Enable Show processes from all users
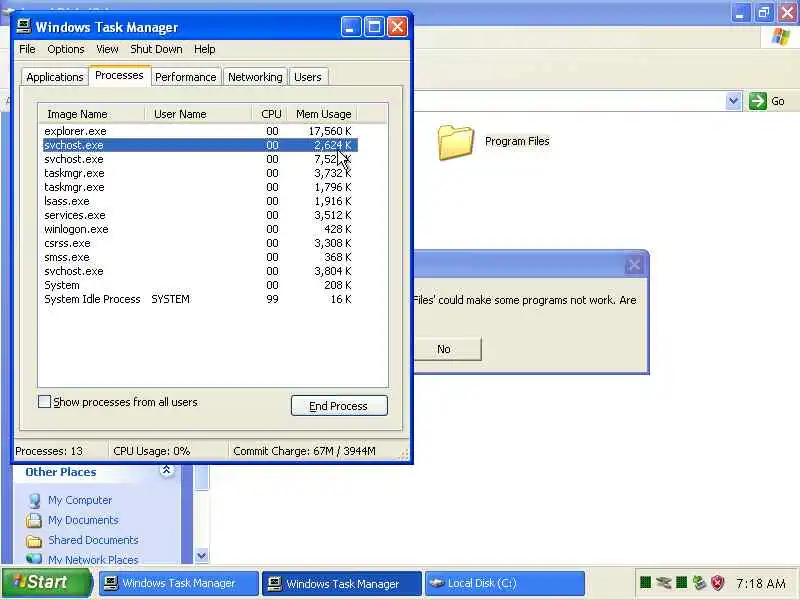800x600 pixels. tap(44, 402)
